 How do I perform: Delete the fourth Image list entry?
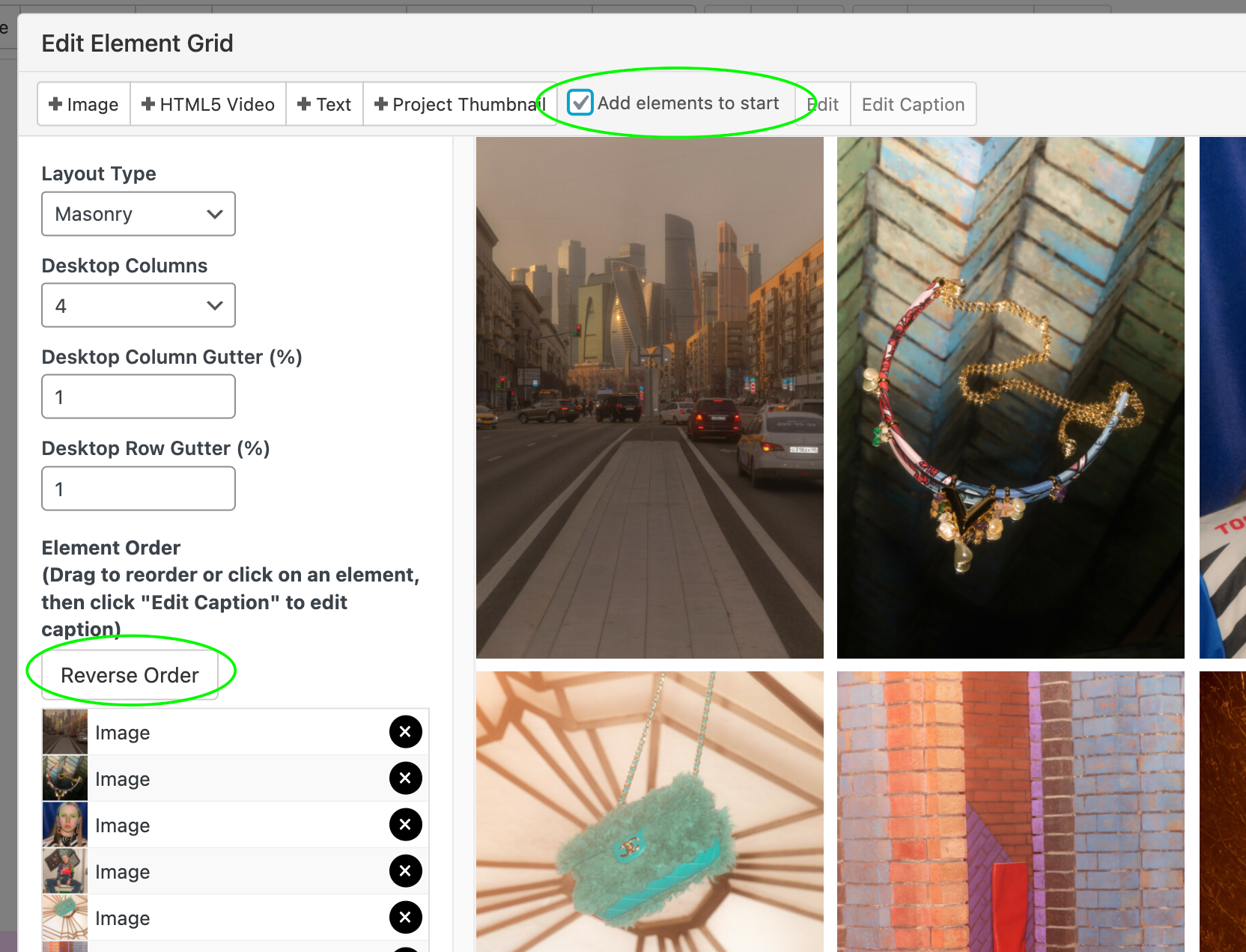tap(405, 871)
